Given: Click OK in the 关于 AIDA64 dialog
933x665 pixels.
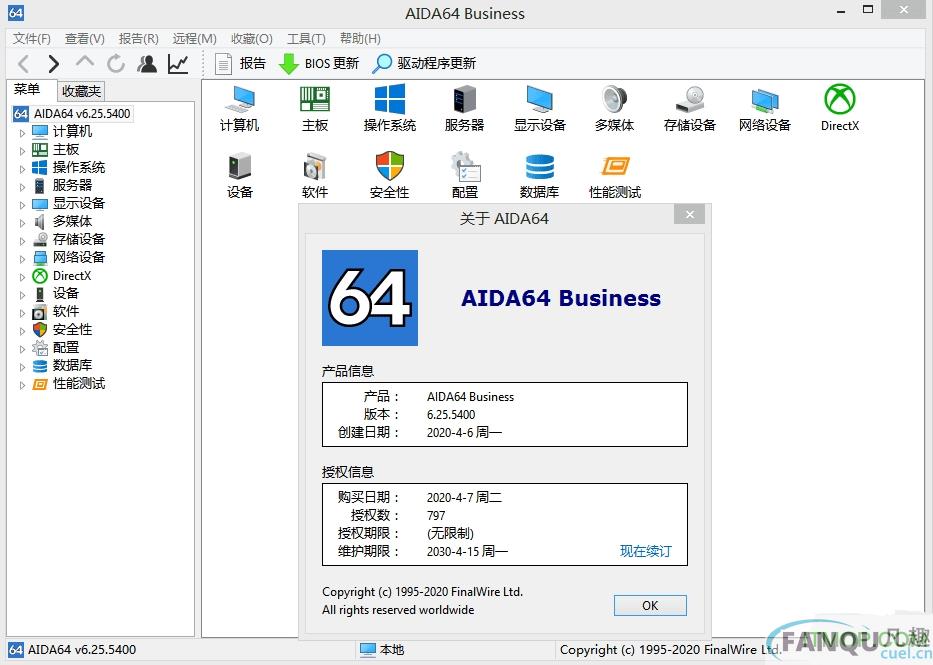Looking at the screenshot, I should [650, 606].
